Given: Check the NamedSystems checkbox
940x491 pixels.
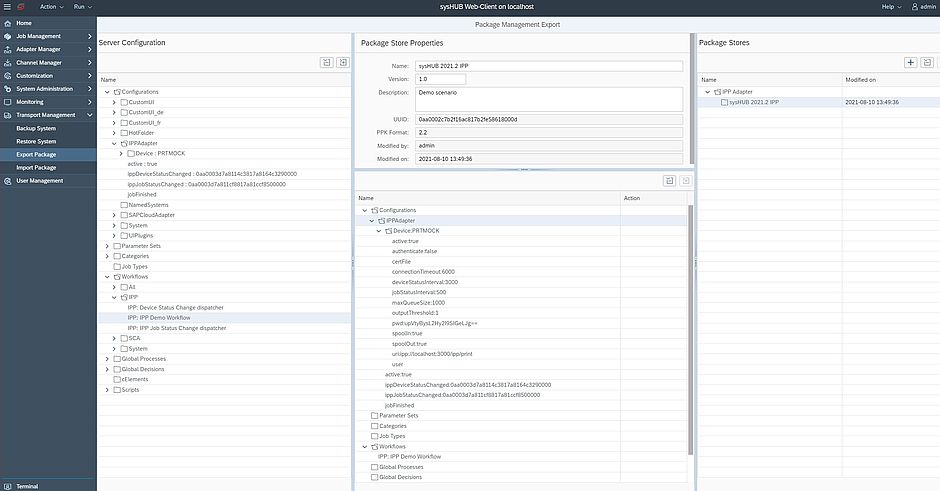Looking at the screenshot, I should pos(124,205).
